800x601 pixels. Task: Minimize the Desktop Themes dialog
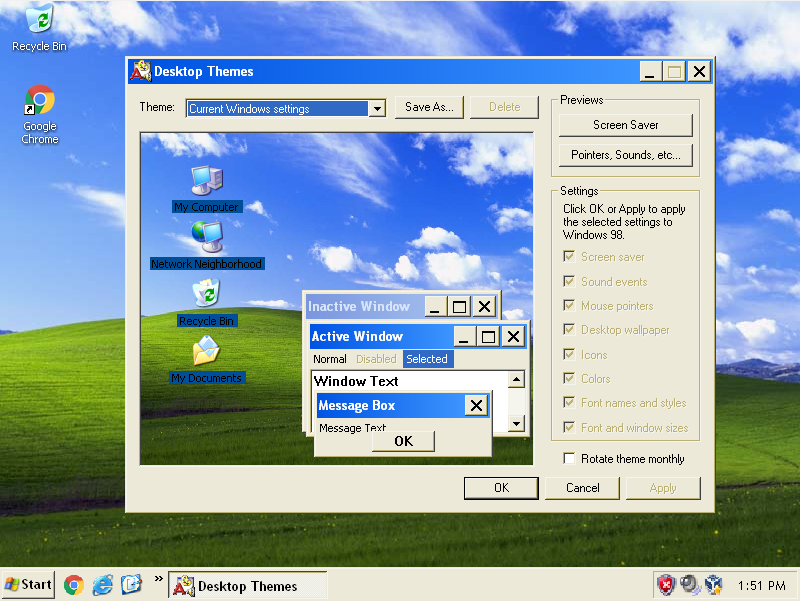click(x=651, y=71)
